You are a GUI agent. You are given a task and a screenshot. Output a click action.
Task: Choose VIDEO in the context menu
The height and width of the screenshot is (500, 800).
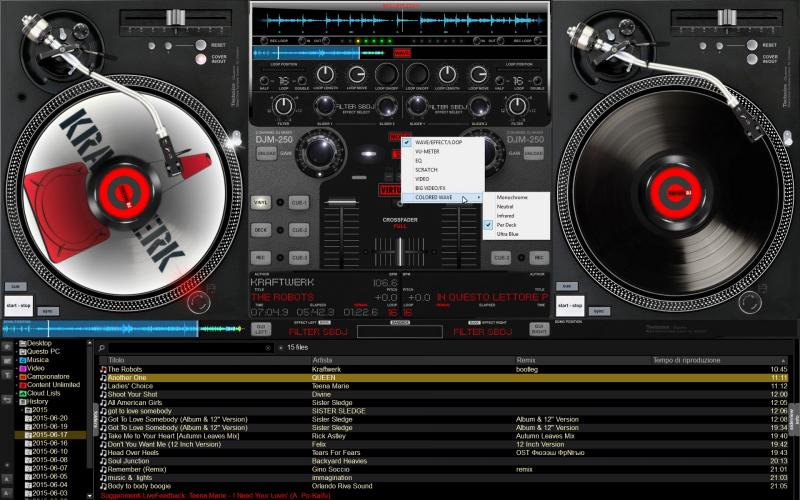click(422, 179)
